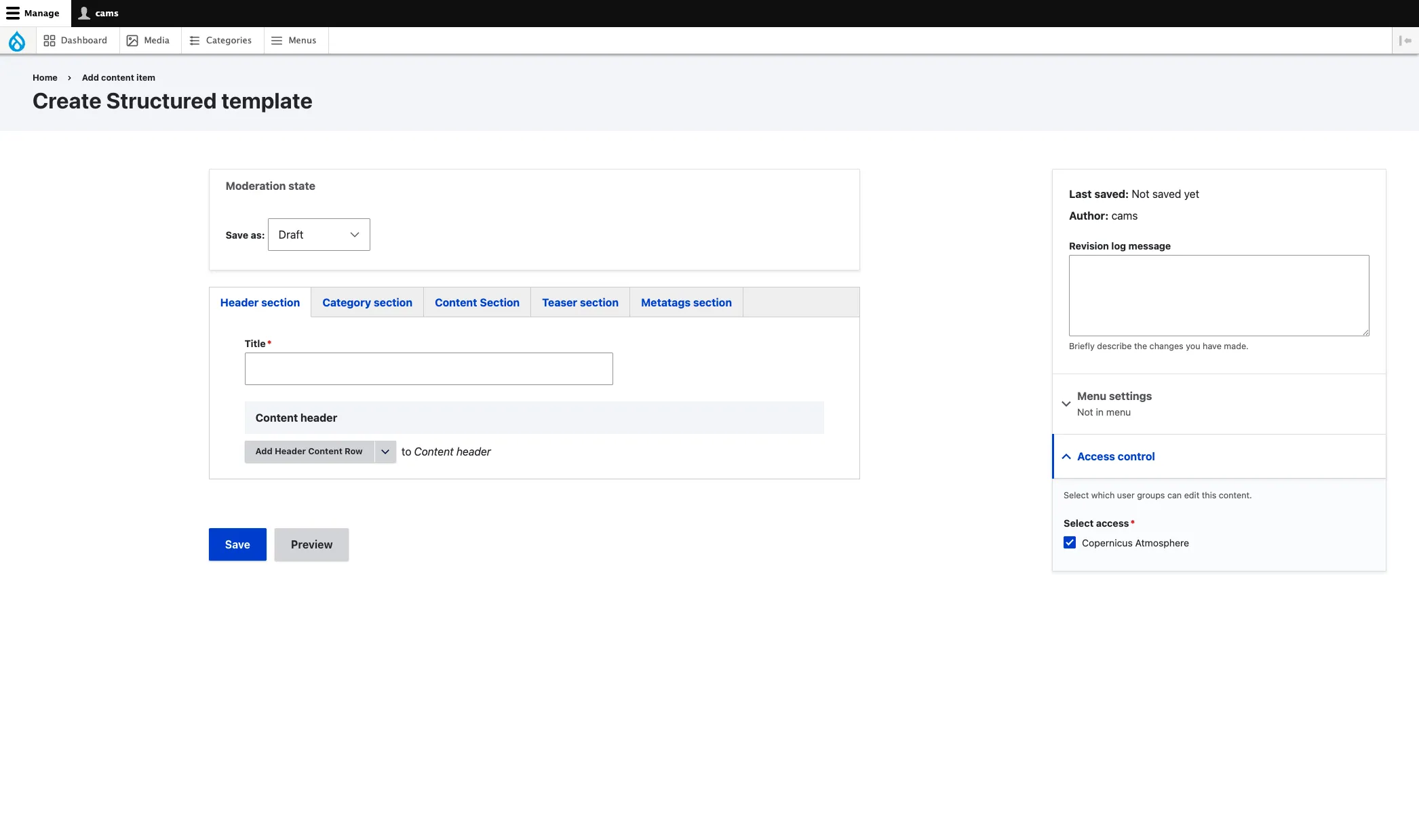The width and height of the screenshot is (1419, 840).
Task: Collapse the Access control section
Action: tap(1219, 456)
